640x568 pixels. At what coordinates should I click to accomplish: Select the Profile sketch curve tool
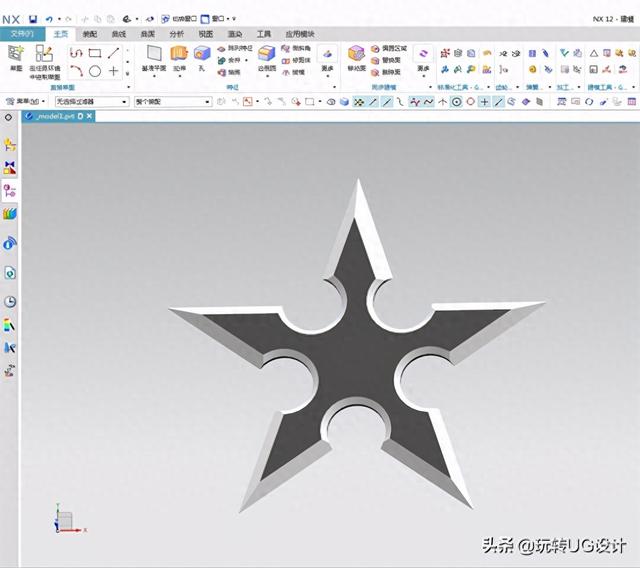[x=76, y=53]
